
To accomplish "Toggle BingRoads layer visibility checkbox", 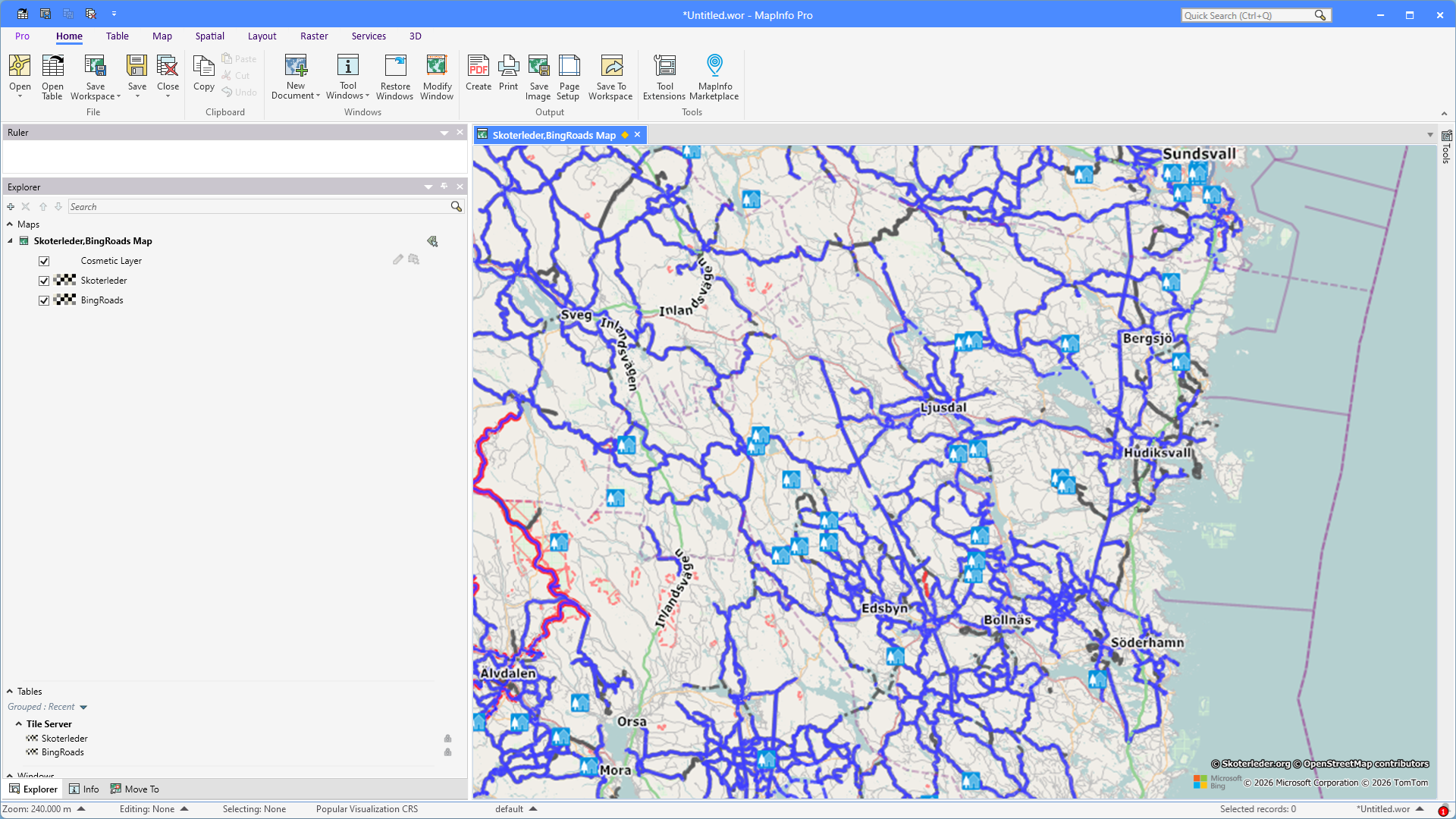I will click(44, 300).
